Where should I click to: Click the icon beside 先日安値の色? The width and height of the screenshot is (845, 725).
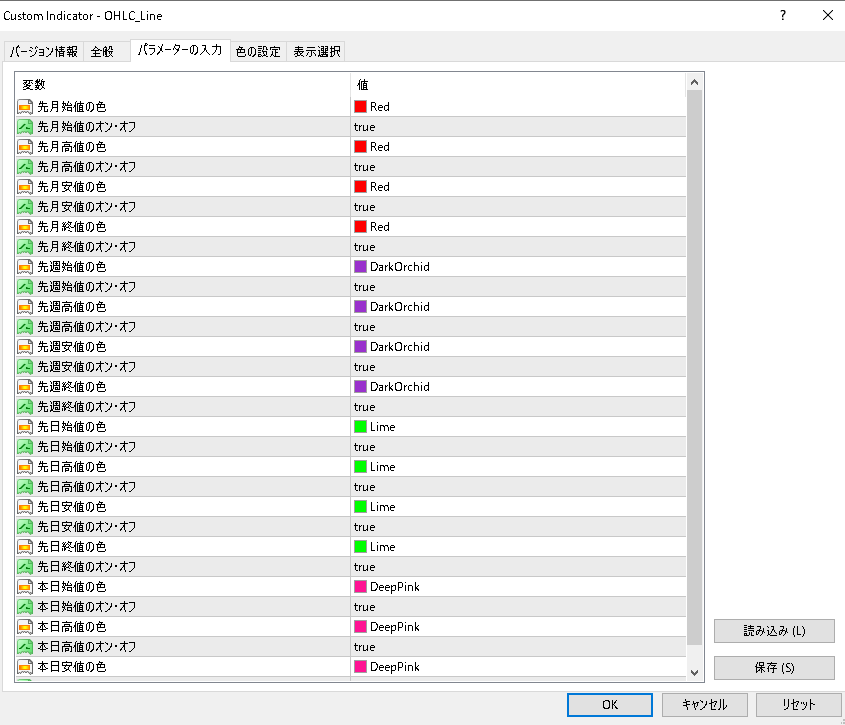coord(25,507)
